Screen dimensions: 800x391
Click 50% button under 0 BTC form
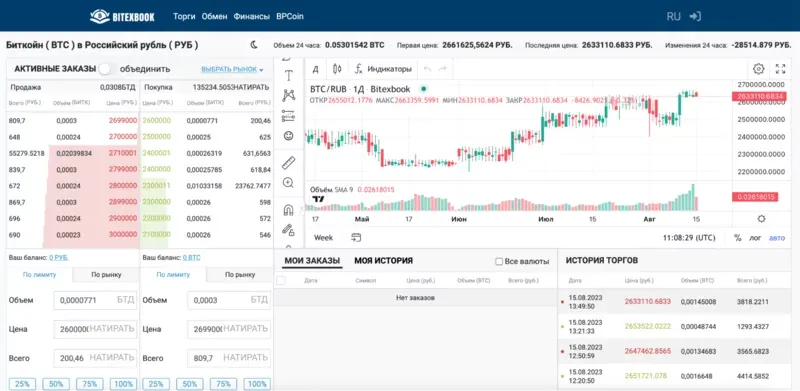[189, 384]
